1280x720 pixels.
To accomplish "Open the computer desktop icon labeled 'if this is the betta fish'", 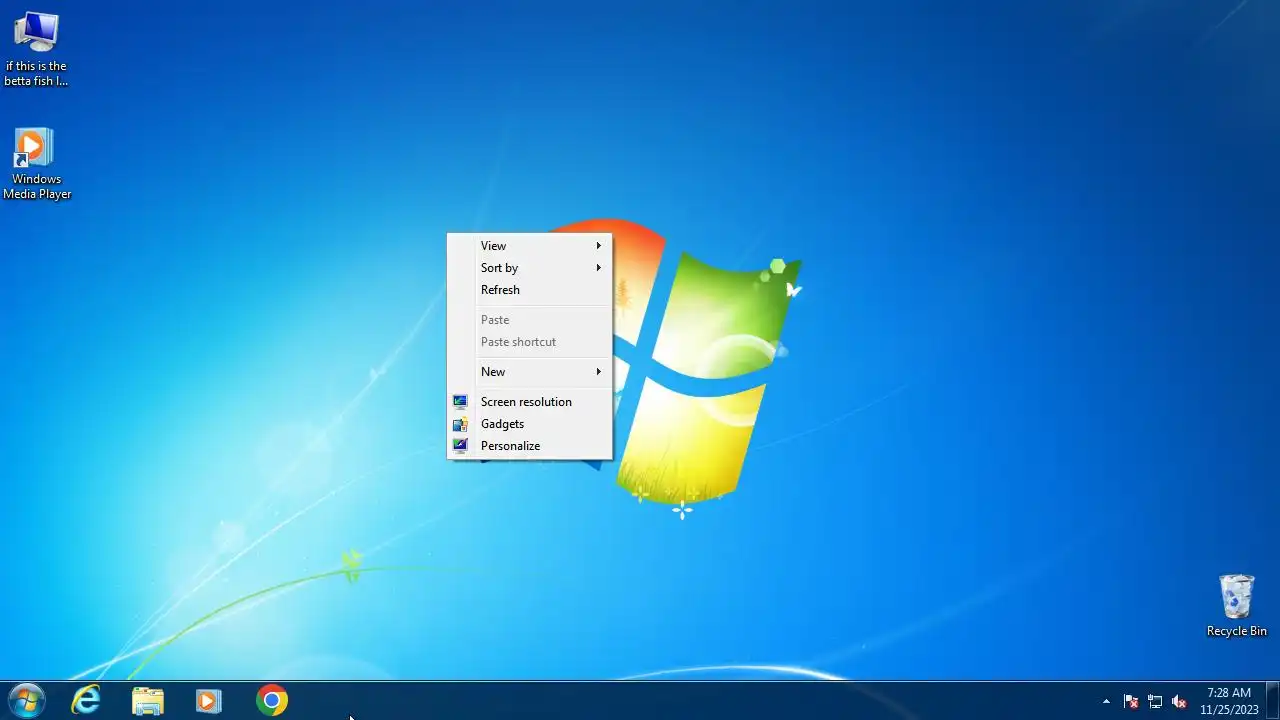I will pos(36,50).
